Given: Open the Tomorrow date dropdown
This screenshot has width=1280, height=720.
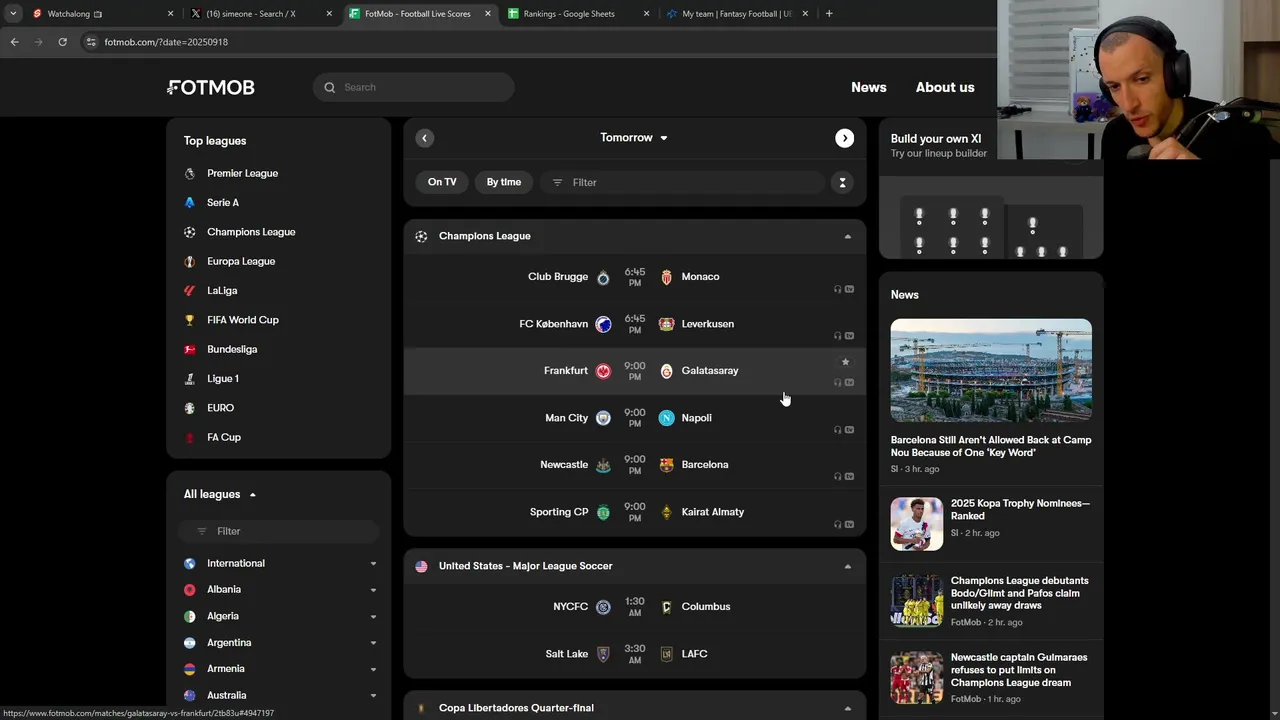Looking at the screenshot, I should pos(634,138).
